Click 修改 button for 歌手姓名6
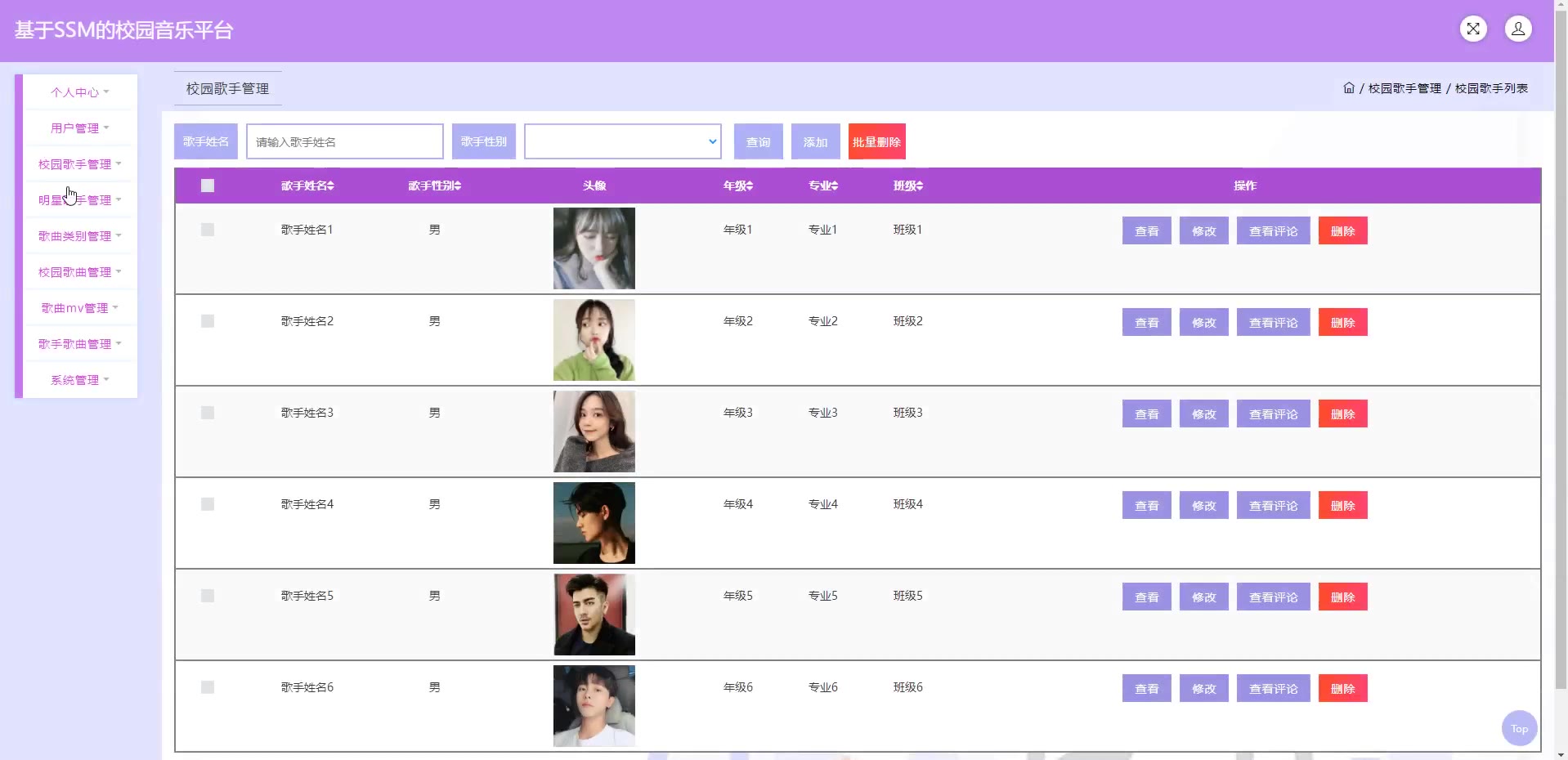Screen dimensions: 1568x760 (1204, 688)
